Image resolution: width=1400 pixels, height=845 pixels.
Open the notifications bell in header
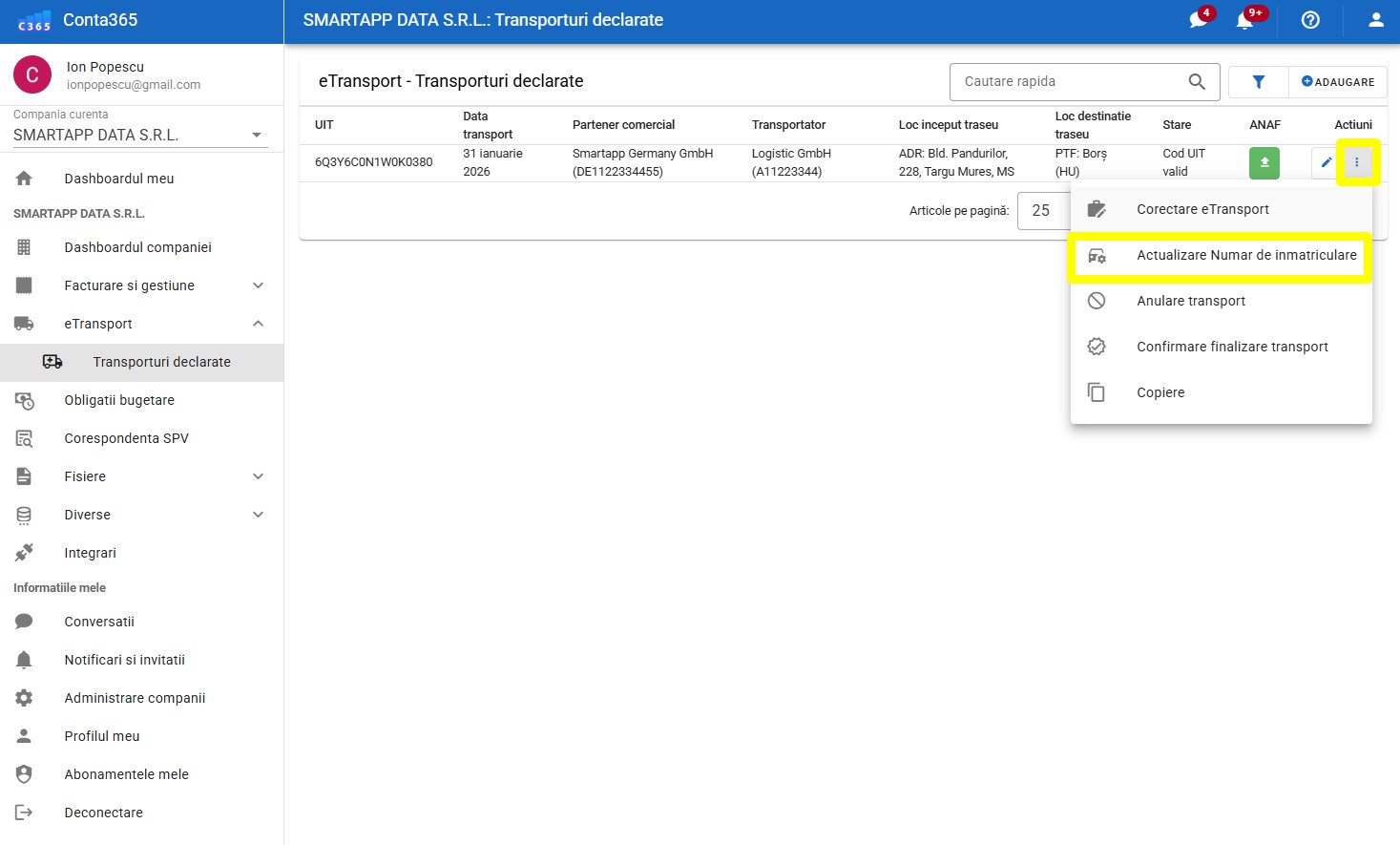[1244, 20]
